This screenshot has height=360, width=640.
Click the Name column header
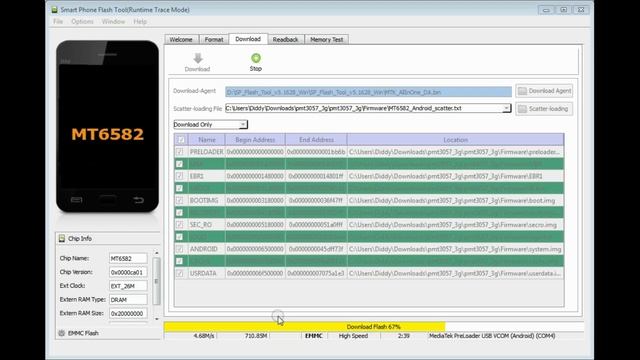207,140
